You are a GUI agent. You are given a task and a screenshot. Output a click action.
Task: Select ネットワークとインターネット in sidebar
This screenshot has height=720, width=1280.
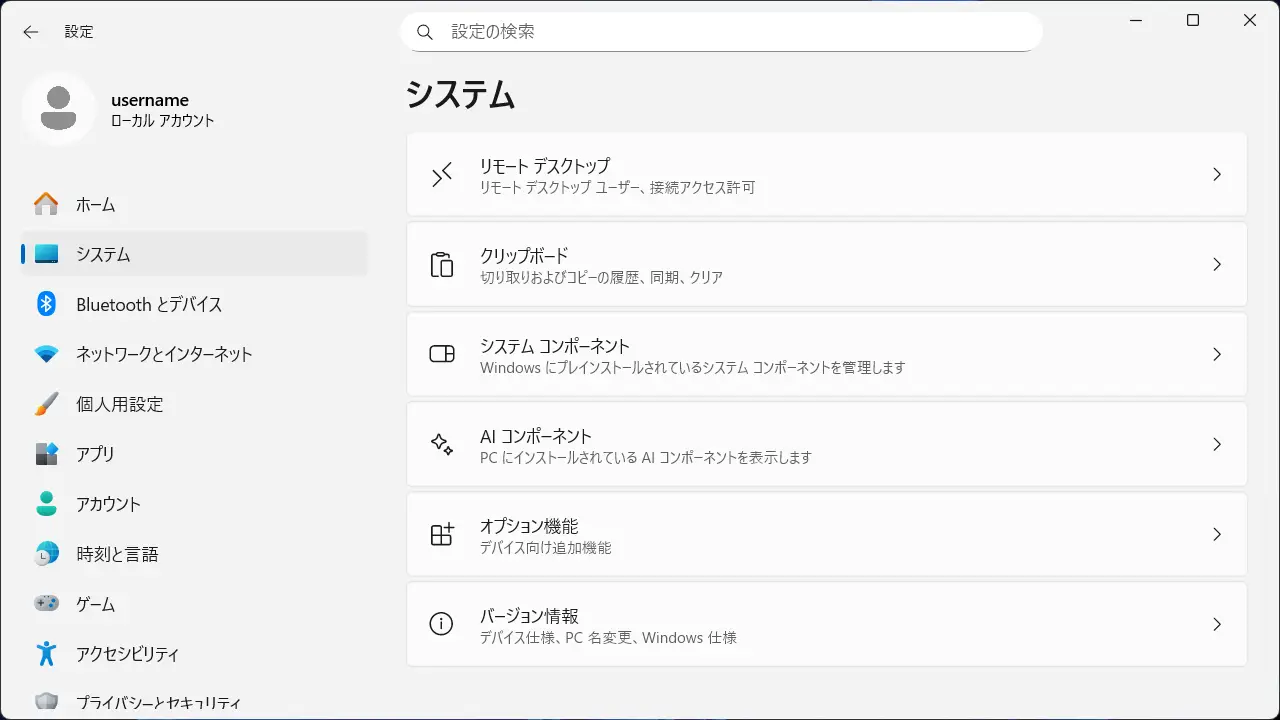point(164,354)
